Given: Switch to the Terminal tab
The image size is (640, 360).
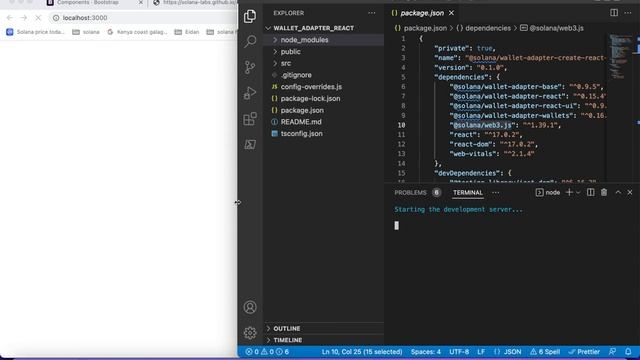Looking at the screenshot, I should coord(468,193).
